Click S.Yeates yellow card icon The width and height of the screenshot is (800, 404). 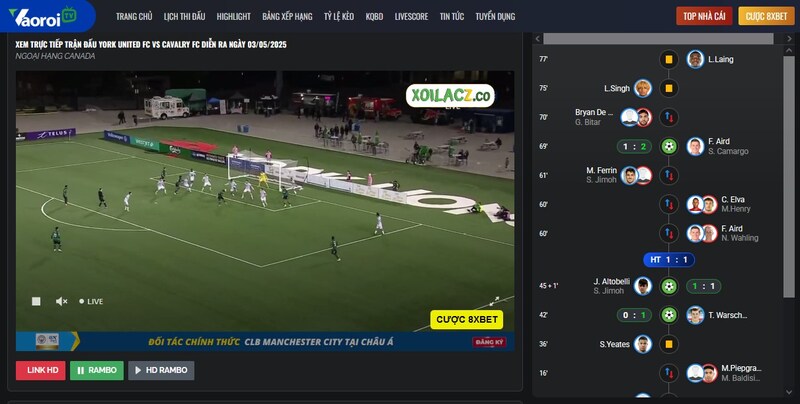[669, 344]
